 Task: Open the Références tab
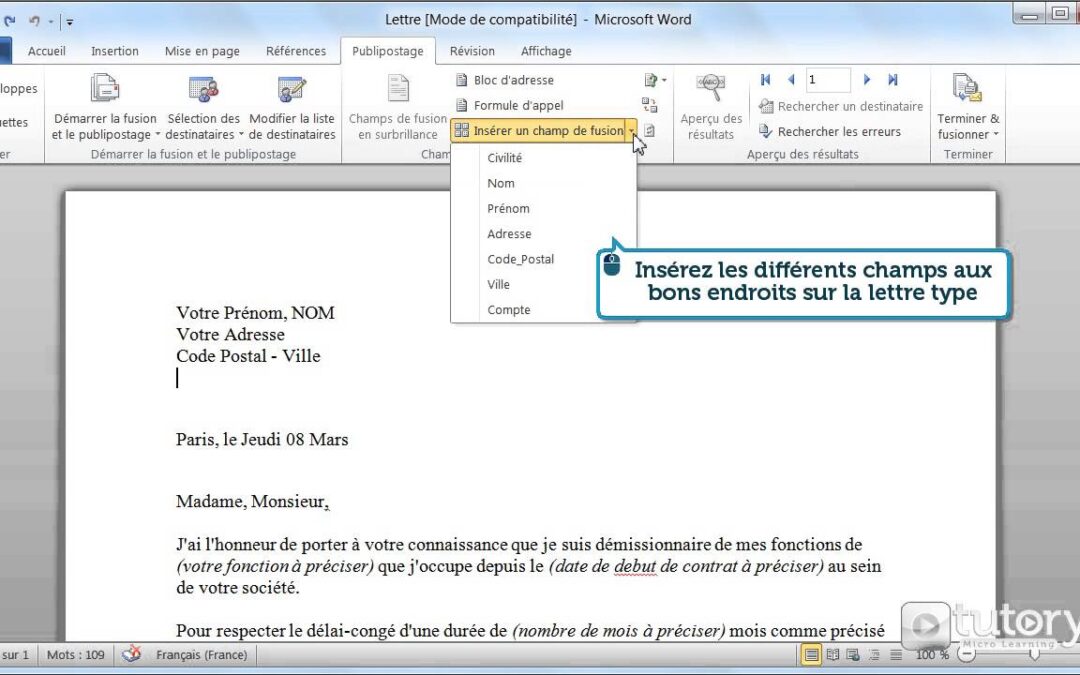click(296, 51)
